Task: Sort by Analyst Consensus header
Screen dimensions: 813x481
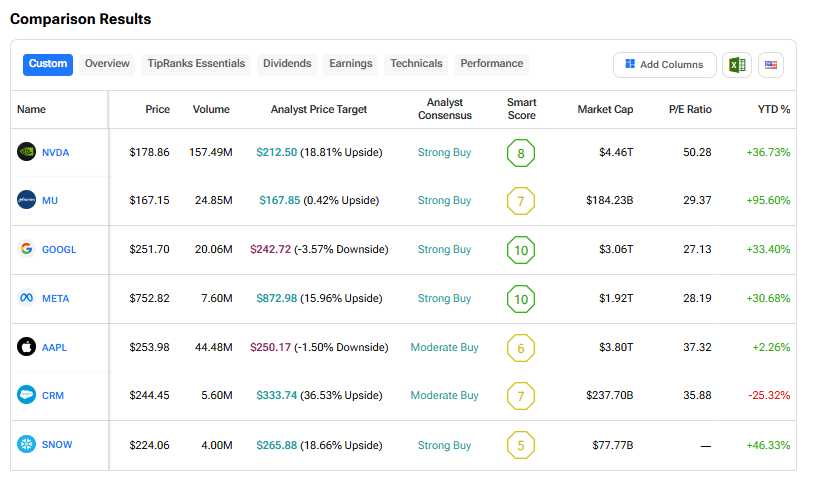Action: point(445,109)
